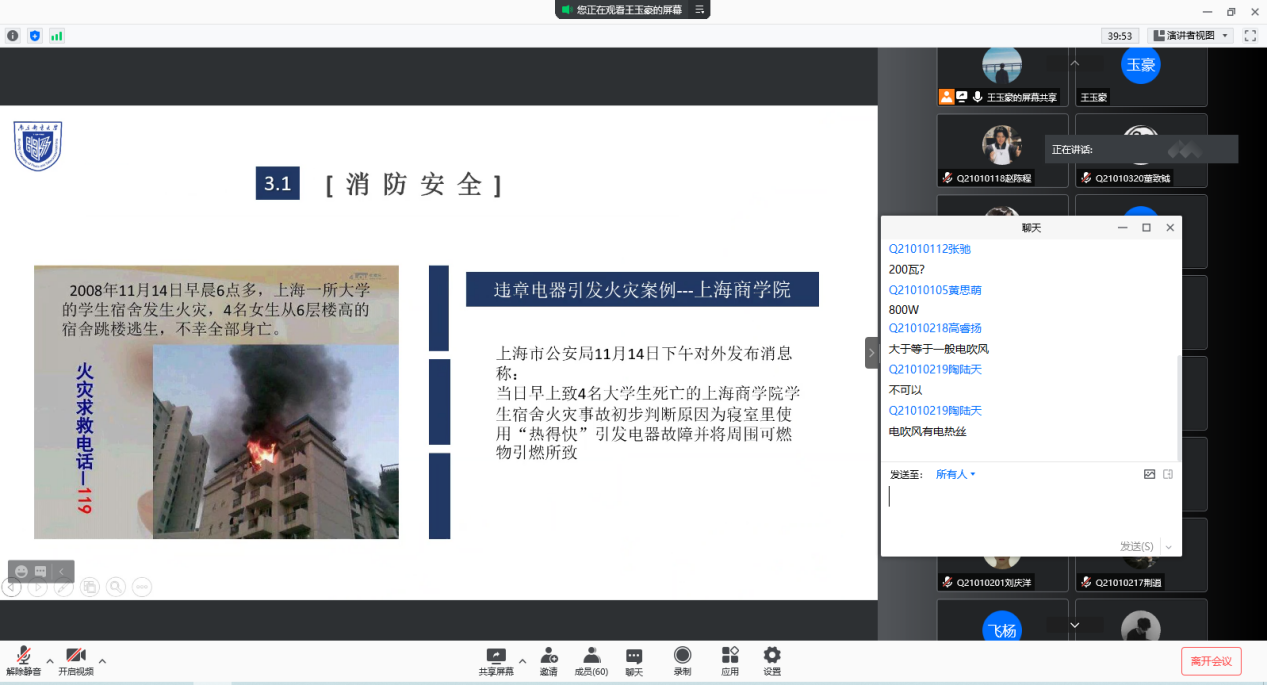Click sender name Q21010218高睿扬 in chat
Image resolution: width=1267 pixels, height=685 pixels.
(935, 328)
